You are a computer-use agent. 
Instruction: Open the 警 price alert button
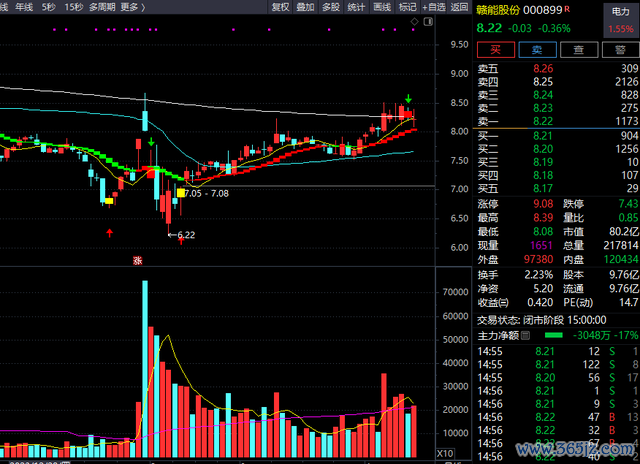(621, 49)
